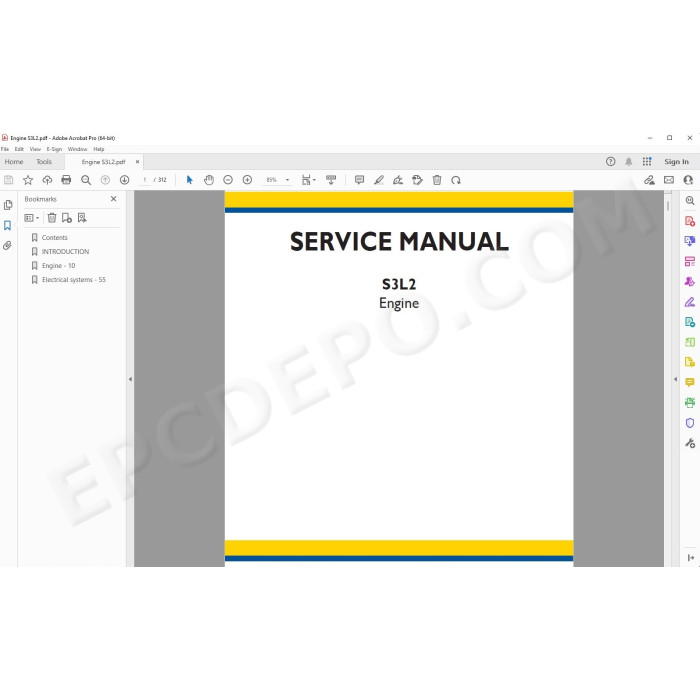Open the Help menu
This screenshot has width=700, height=700.
coord(99,149)
